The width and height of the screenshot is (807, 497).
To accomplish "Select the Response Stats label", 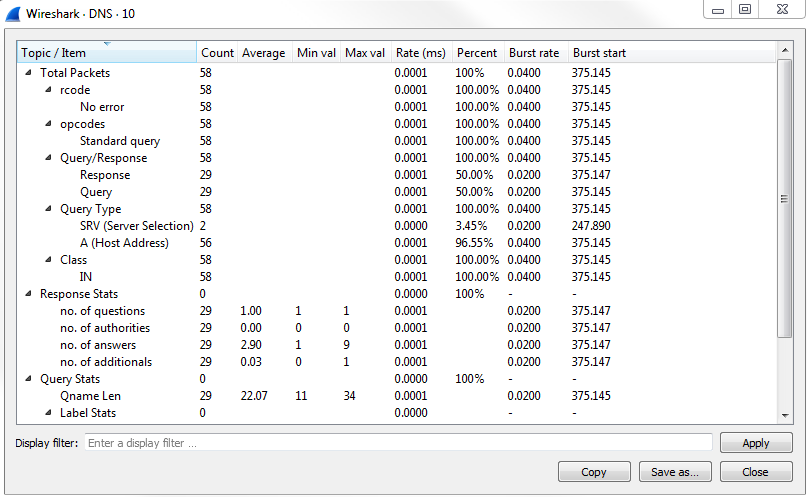I will [79, 293].
